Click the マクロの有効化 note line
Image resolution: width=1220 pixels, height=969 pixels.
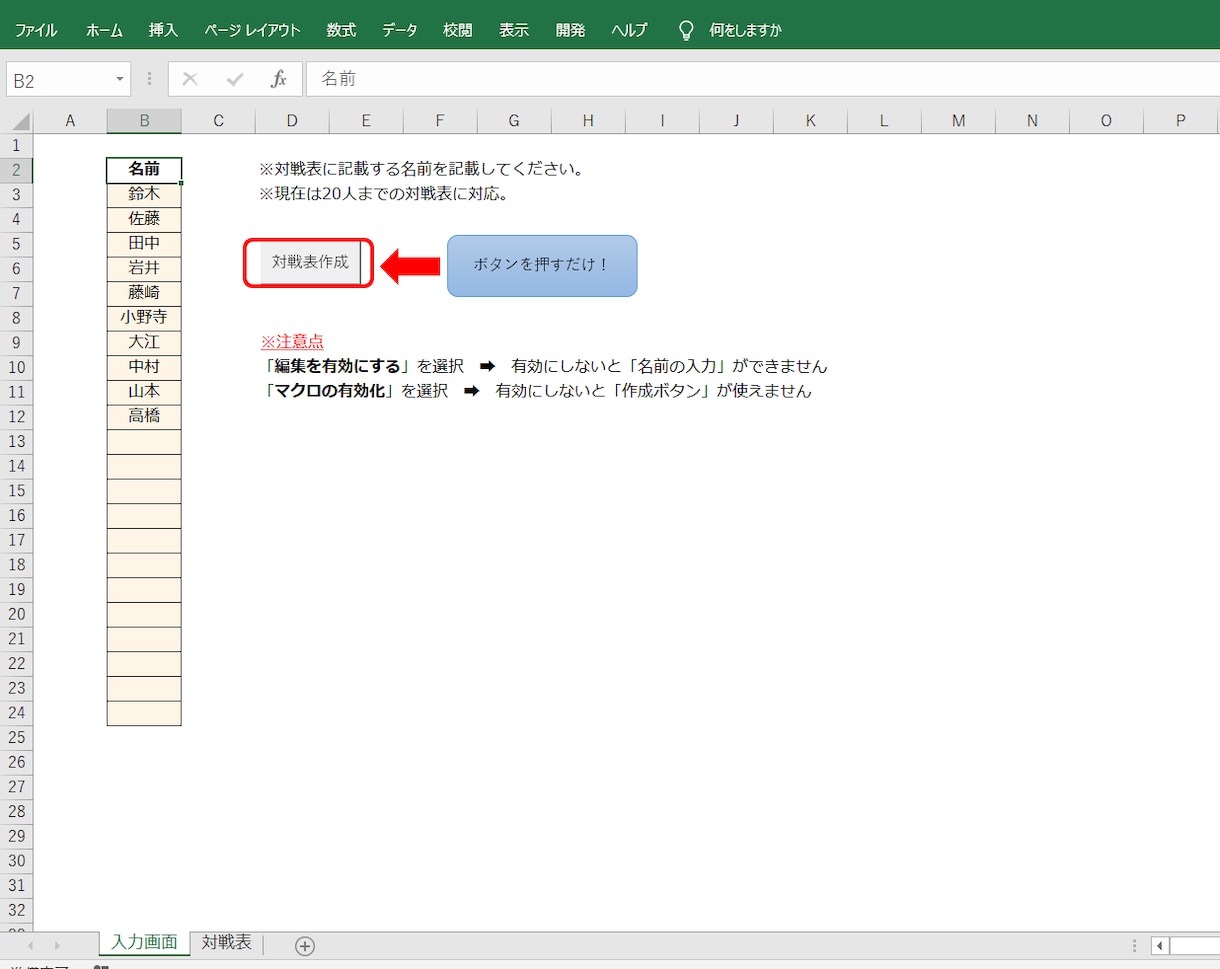pos(536,391)
